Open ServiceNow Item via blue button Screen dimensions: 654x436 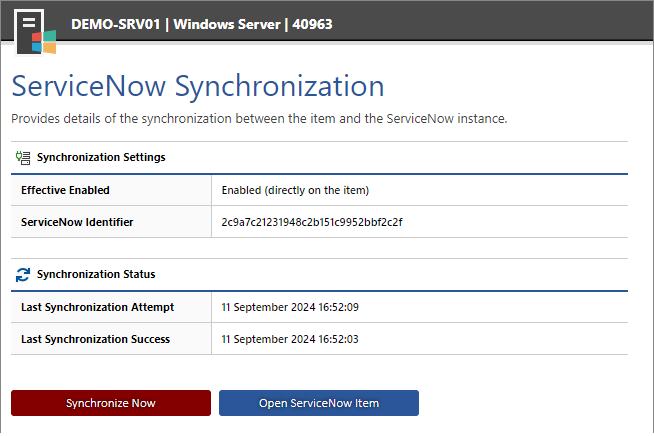319,403
